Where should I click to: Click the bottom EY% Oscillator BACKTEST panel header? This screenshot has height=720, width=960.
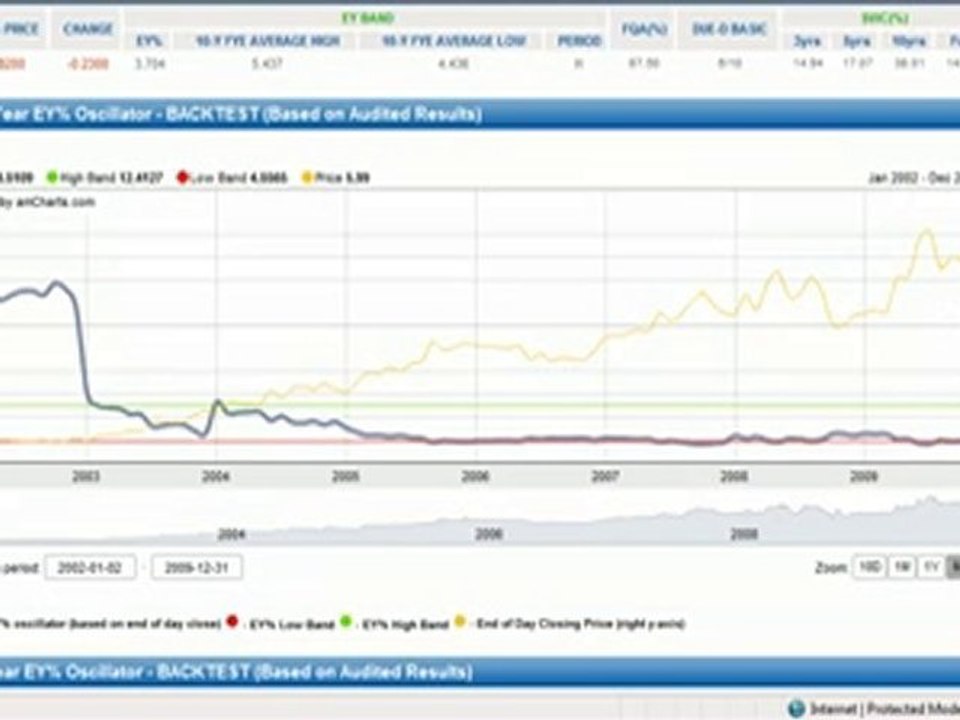click(x=480, y=672)
